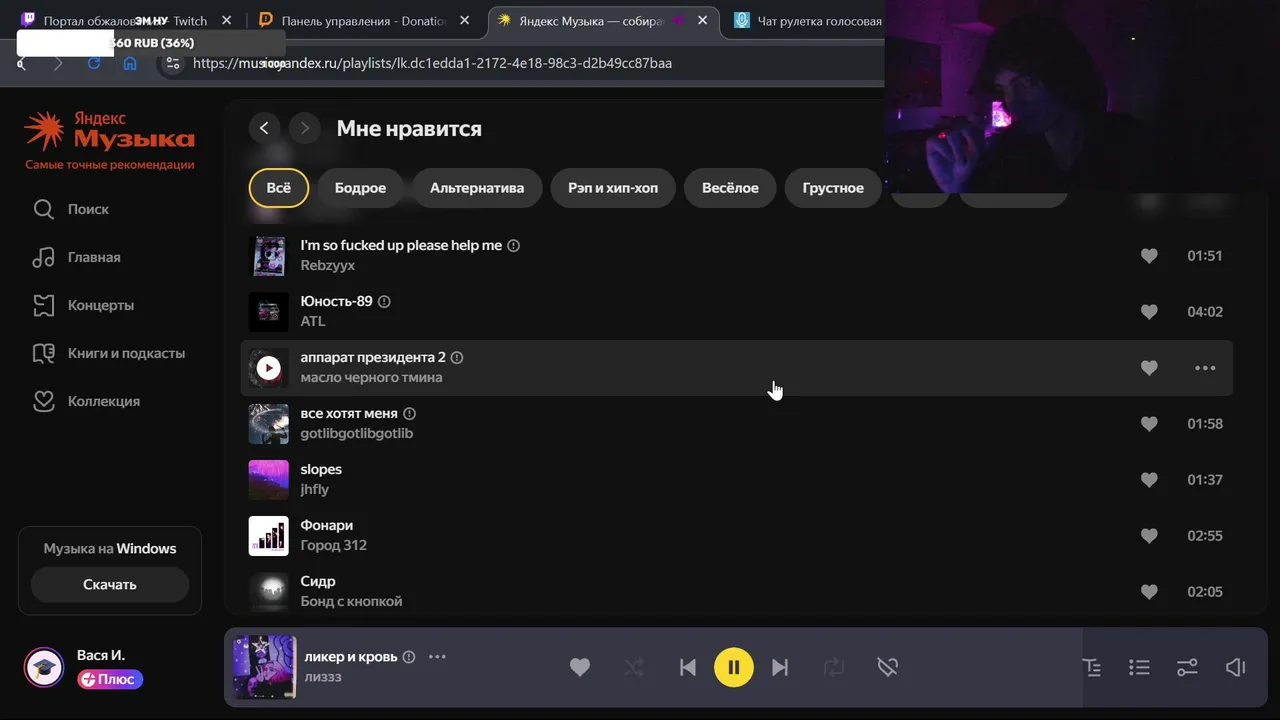Open lyrics view icon in player
The image size is (1280, 720).
(1091, 667)
